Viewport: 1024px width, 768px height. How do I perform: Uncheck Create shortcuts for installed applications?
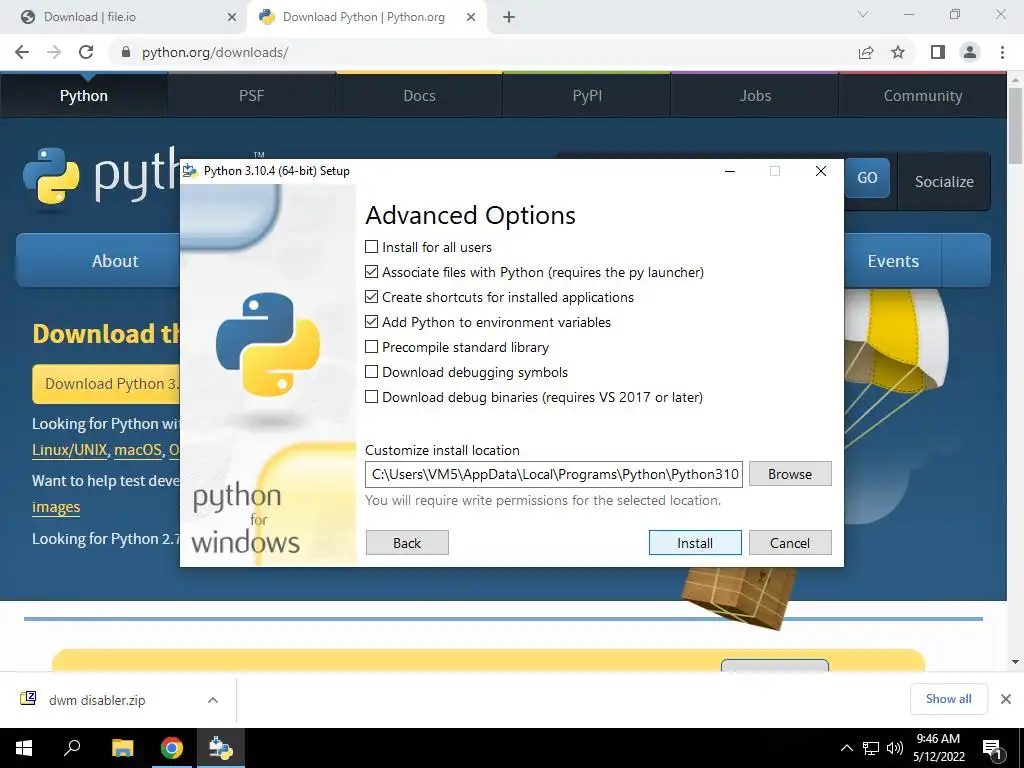click(x=372, y=297)
